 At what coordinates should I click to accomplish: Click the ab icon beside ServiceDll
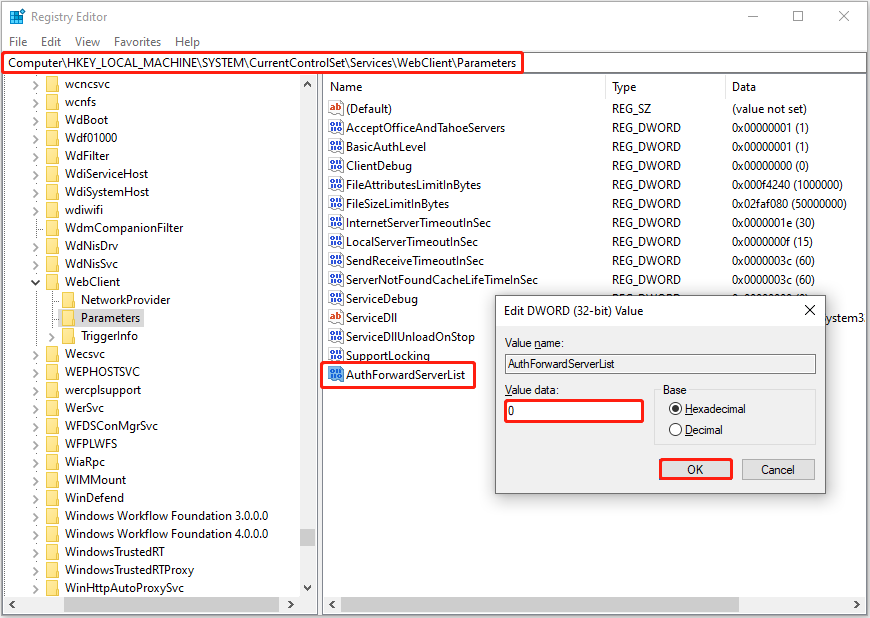click(336, 317)
